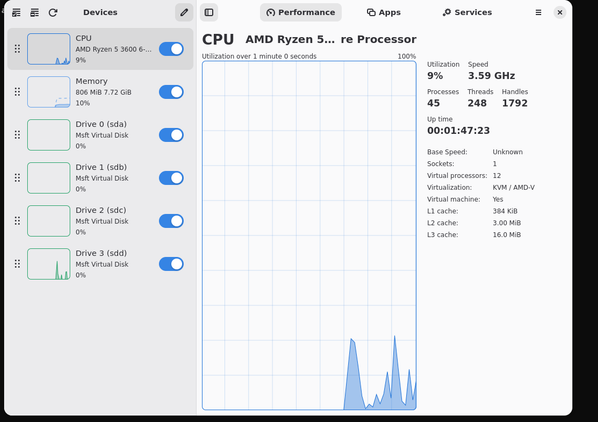Turn off the Drive 1 (sdb) switch

(171, 178)
